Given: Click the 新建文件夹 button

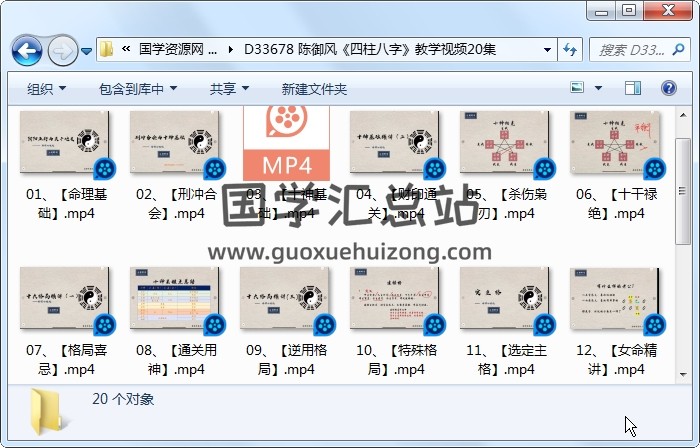Looking at the screenshot, I should tap(314, 89).
